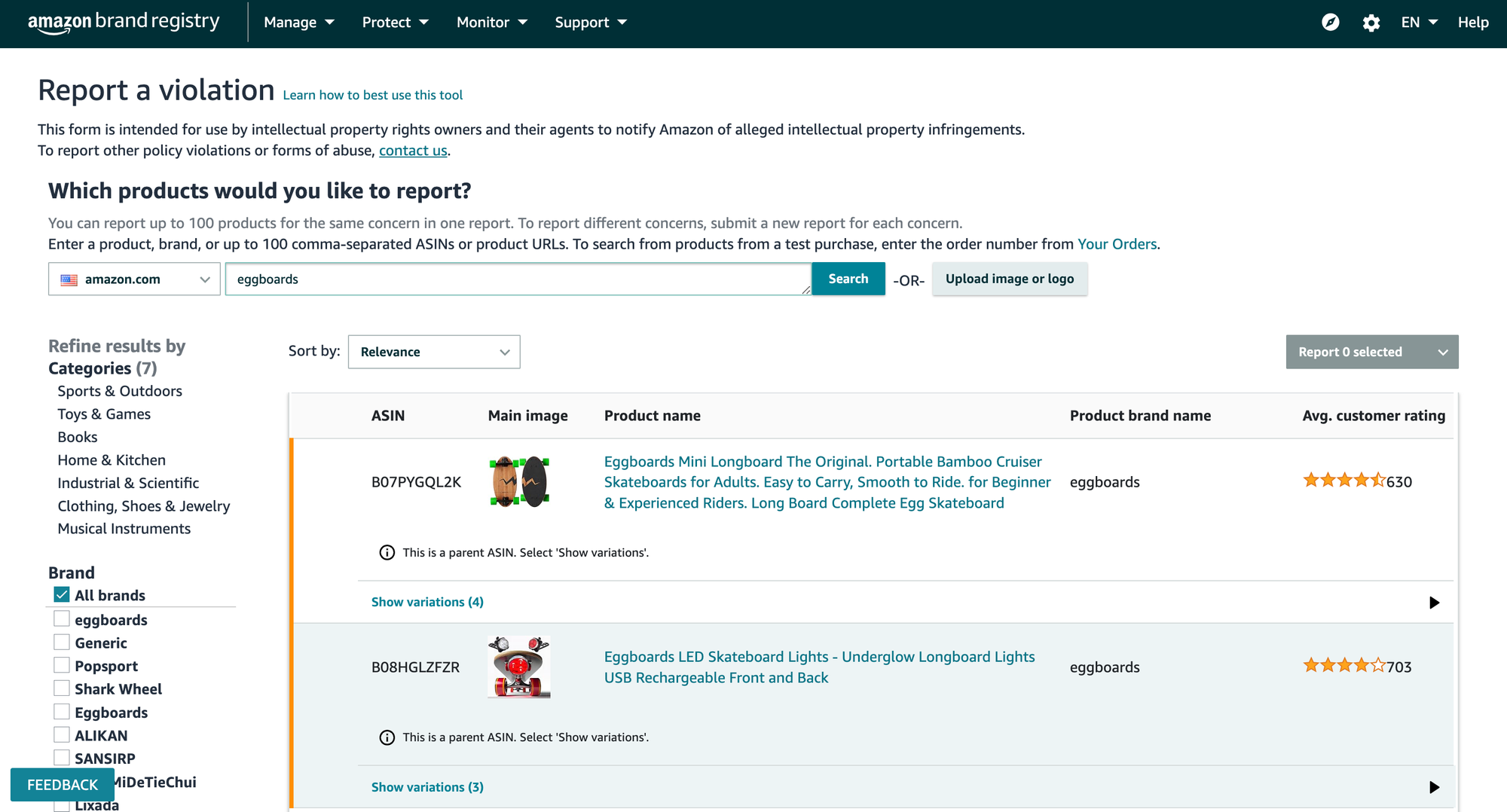The image size is (1507, 812).
Task: Click the US flag icon in marketplace selector
Action: point(69,279)
